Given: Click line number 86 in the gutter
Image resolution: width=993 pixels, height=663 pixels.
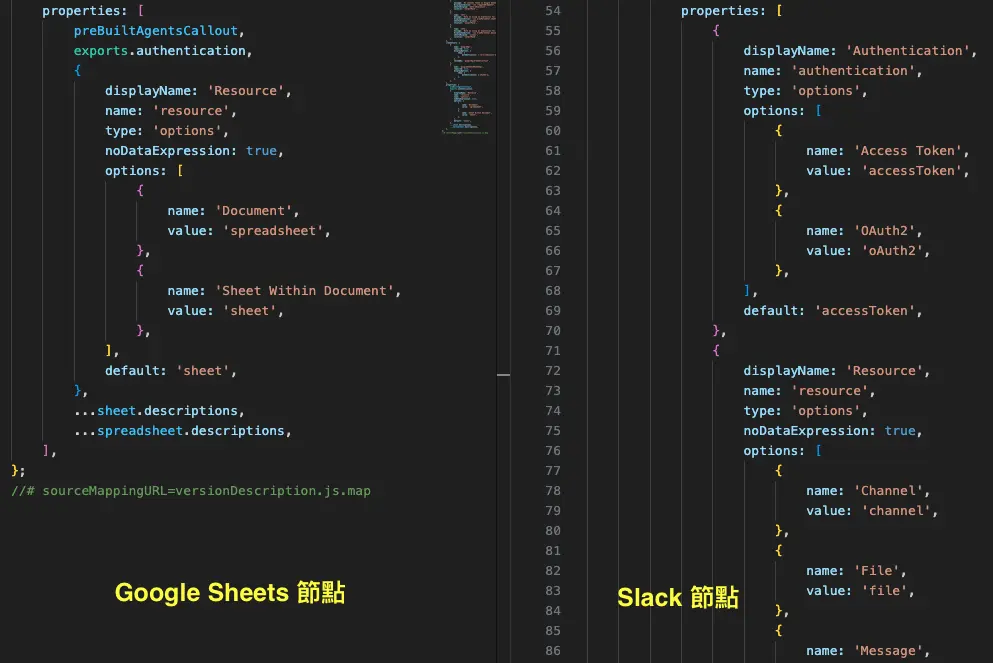Looking at the screenshot, I should point(553,651).
